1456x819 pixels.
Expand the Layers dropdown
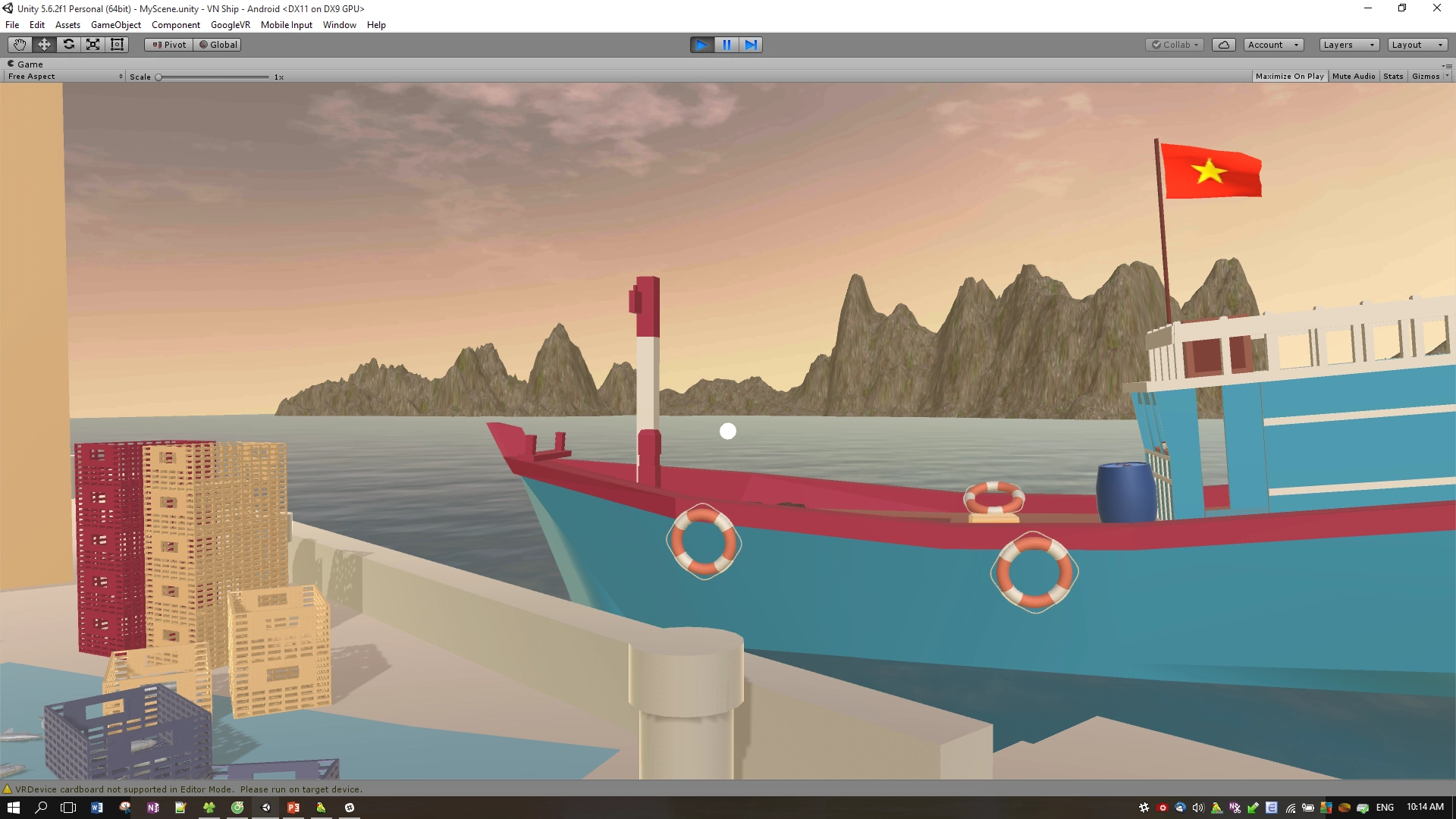click(x=1348, y=45)
